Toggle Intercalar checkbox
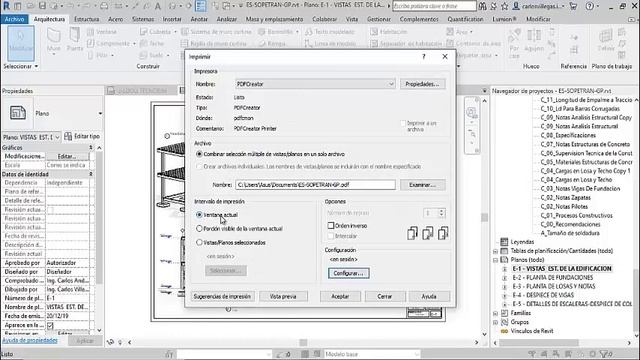This screenshot has width=640, height=360. [331, 236]
